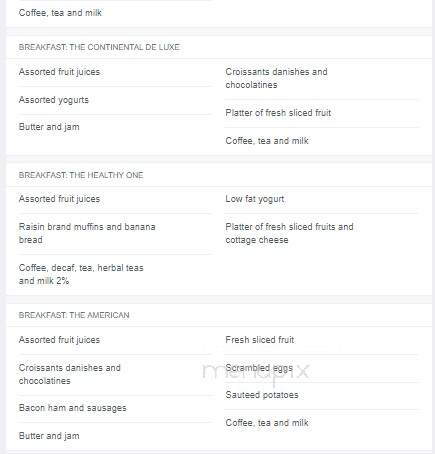Click Assorted fruit juices under The Healthy One
The height and width of the screenshot is (454, 435).
(x=59, y=199)
